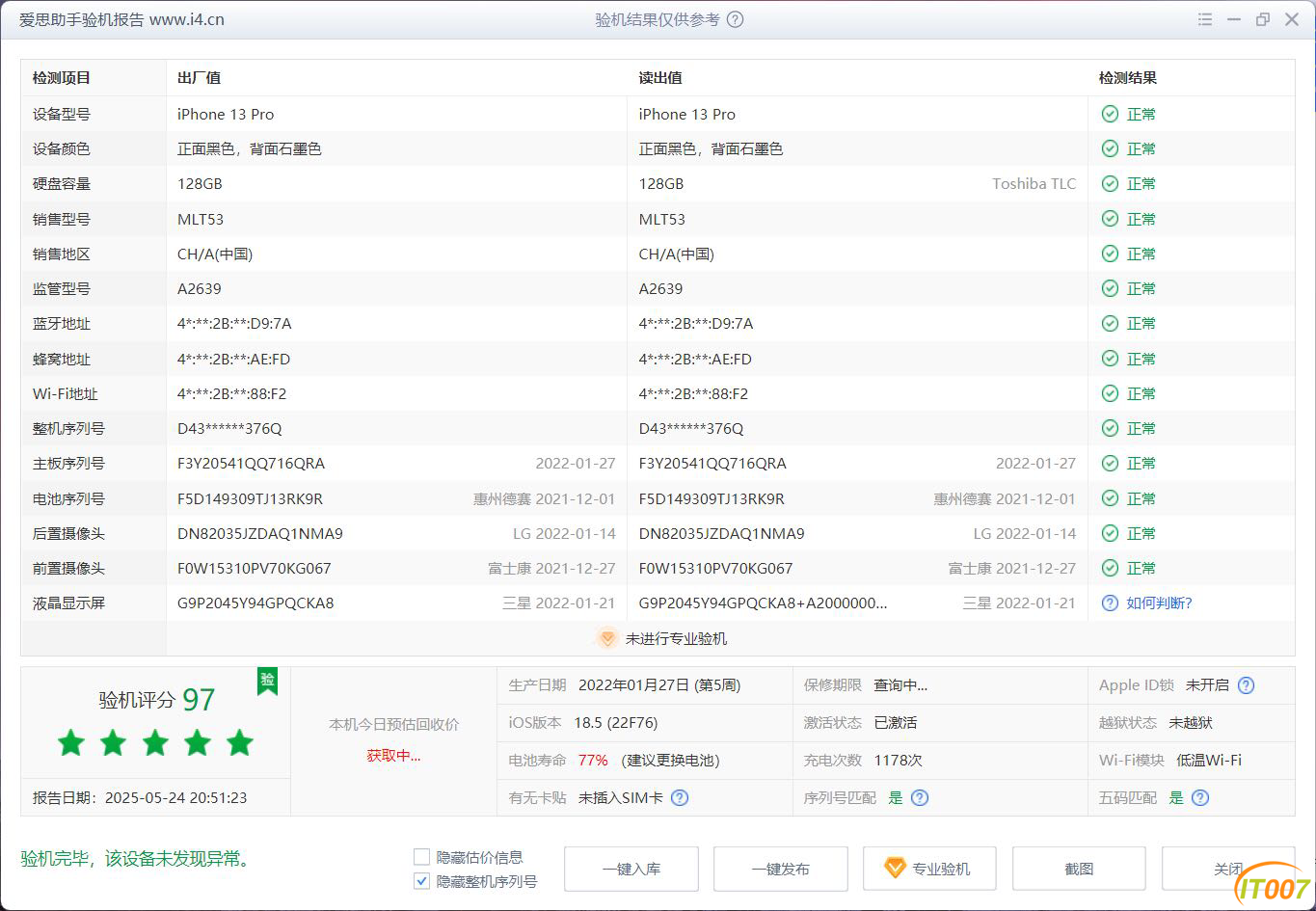
Task: Open the 如何判断? link
Action: (x=1159, y=603)
